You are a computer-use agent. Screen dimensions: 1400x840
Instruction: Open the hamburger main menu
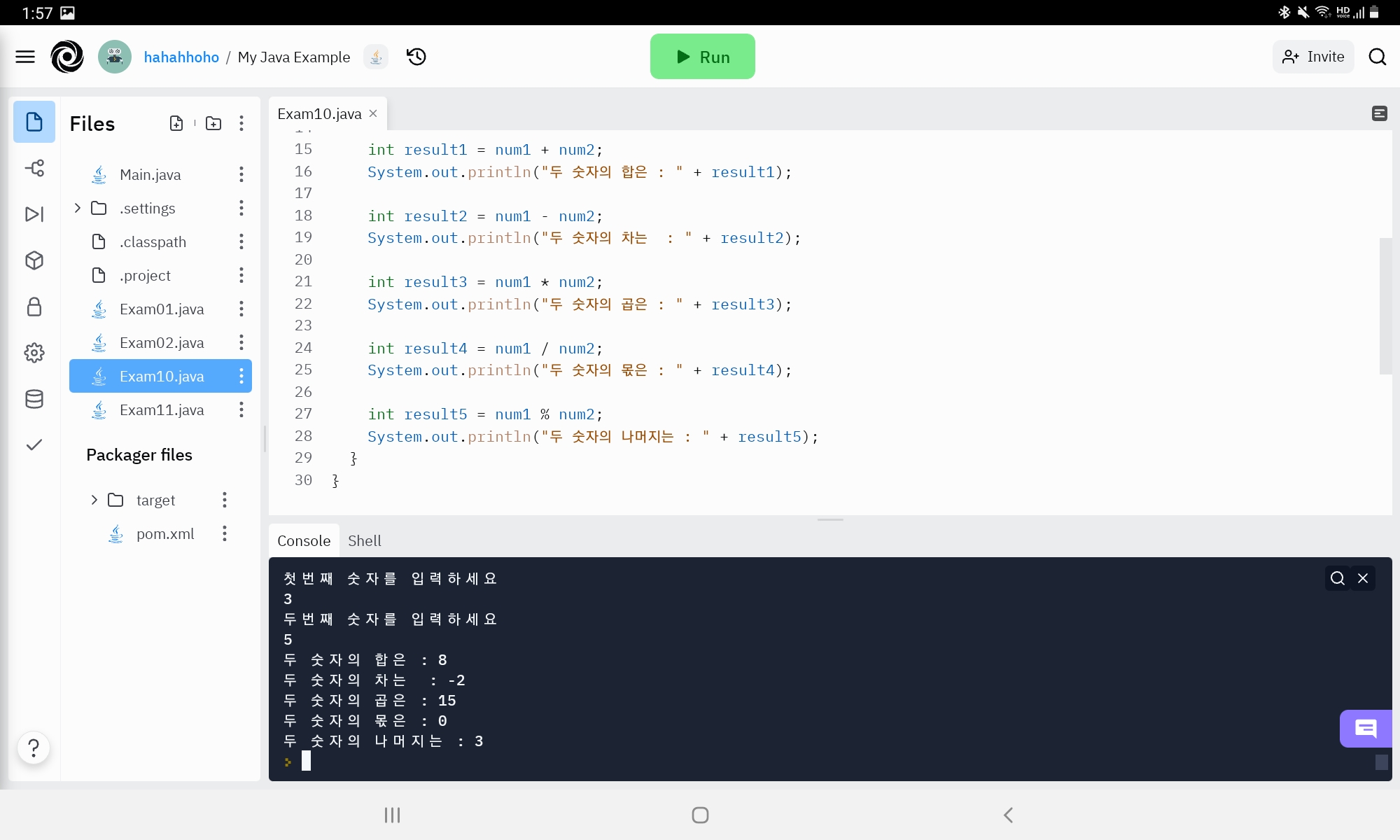[25, 57]
